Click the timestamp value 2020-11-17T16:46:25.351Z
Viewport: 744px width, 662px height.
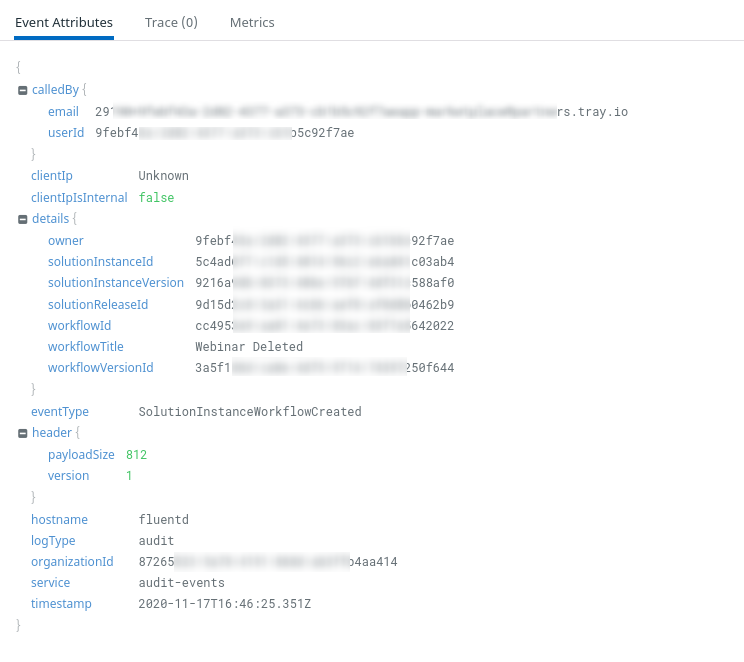click(223, 604)
